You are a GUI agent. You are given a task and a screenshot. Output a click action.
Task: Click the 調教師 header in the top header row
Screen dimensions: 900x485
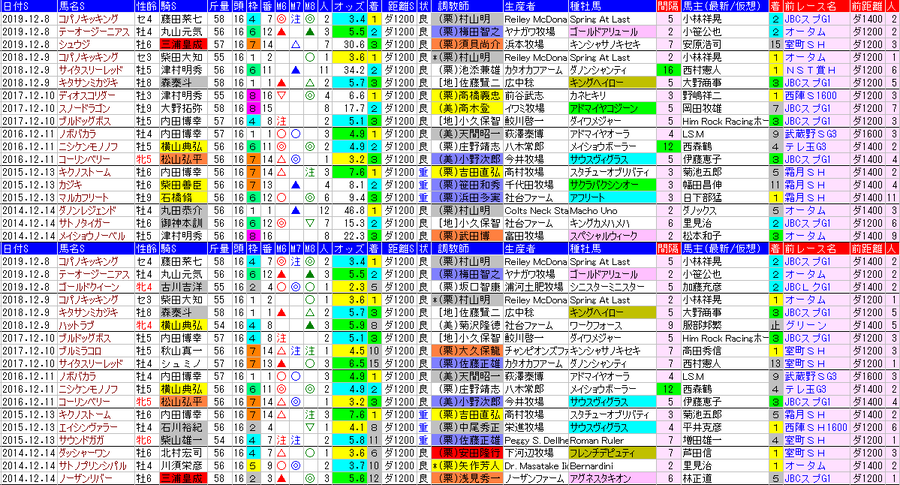coord(453,6)
